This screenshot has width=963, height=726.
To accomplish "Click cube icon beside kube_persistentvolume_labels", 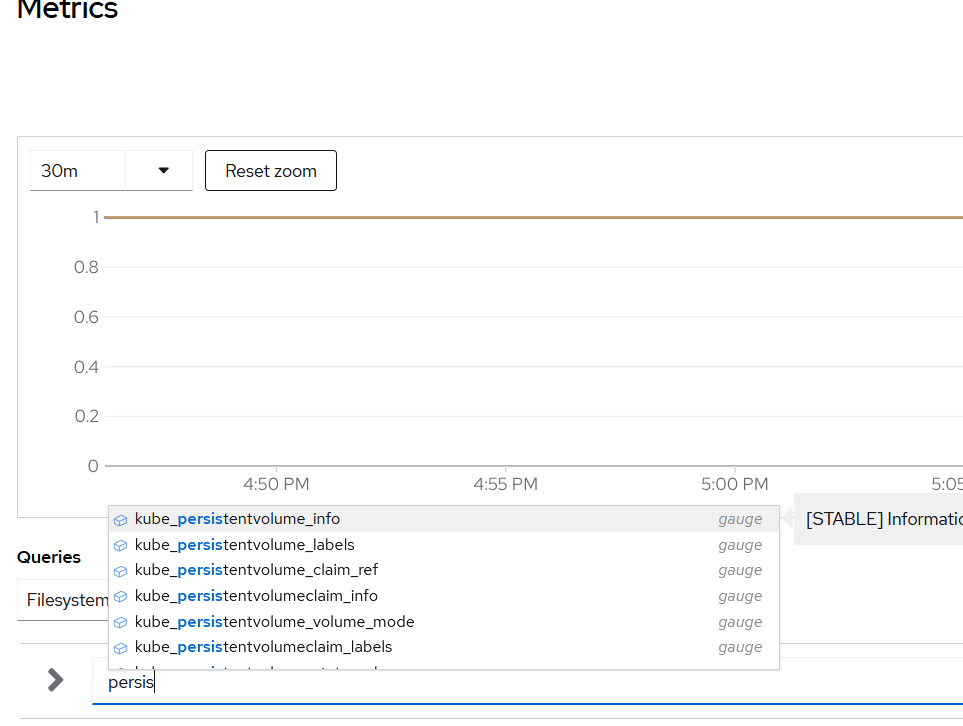I will [x=121, y=546].
